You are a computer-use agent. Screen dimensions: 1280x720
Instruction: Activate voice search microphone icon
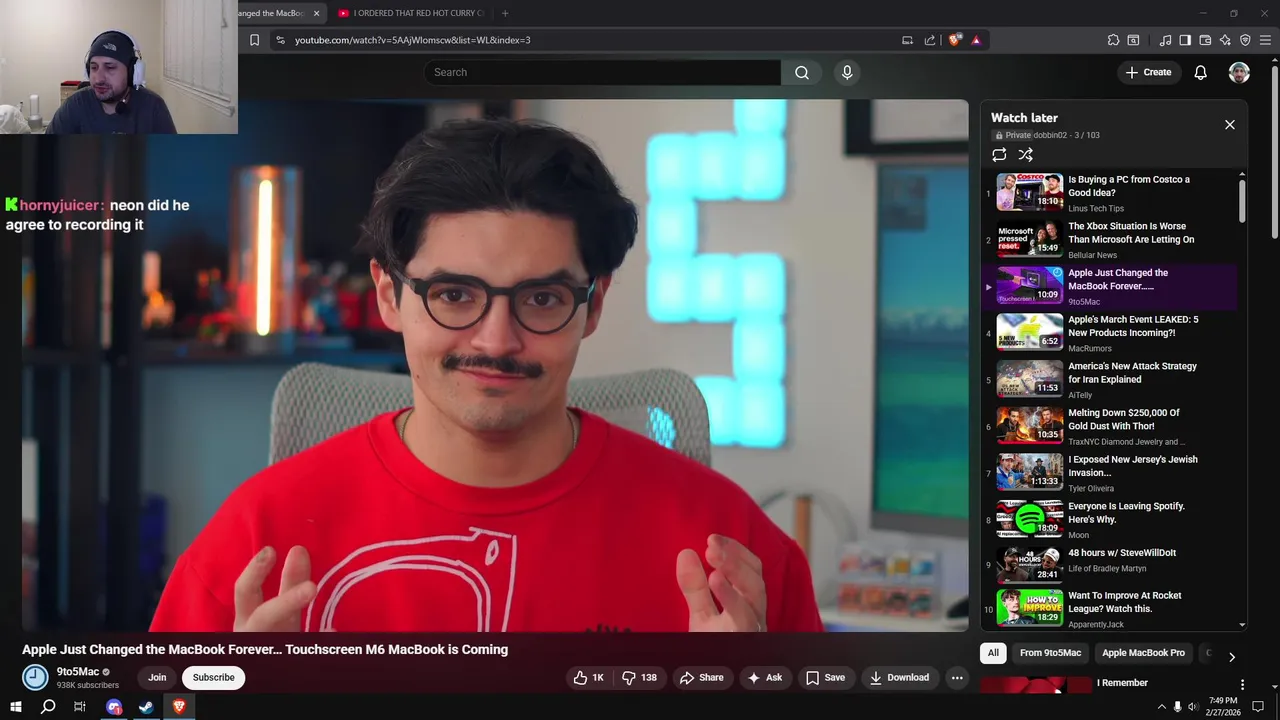coord(847,72)
